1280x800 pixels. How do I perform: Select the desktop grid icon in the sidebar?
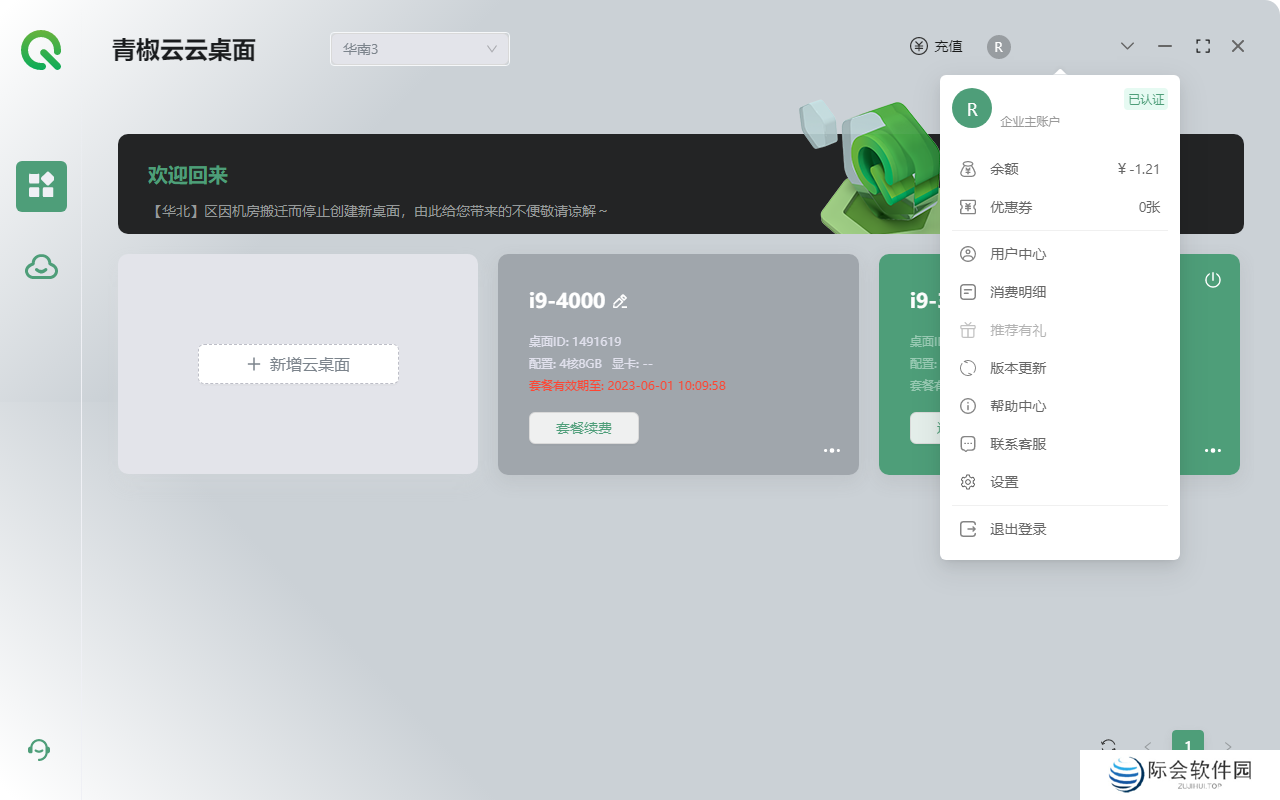41,186
